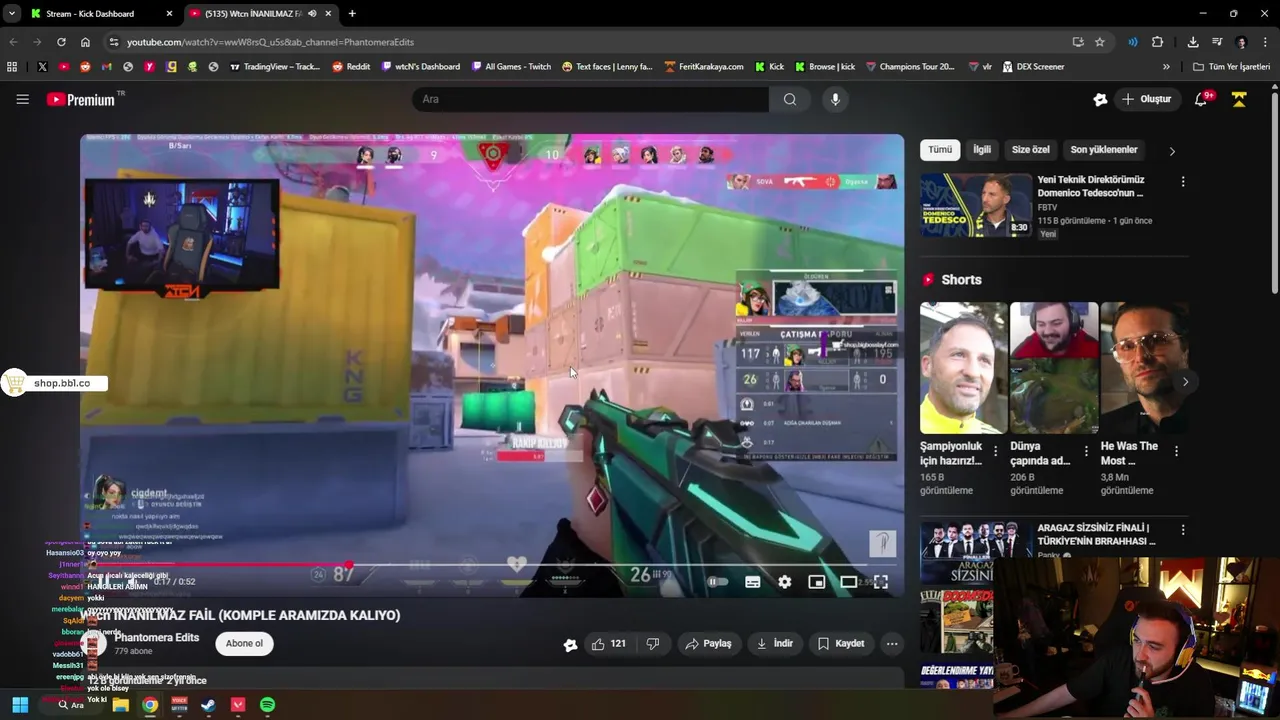Open Phantomera Edits channel name
The image size is (1280, 720).
point(157,638)
